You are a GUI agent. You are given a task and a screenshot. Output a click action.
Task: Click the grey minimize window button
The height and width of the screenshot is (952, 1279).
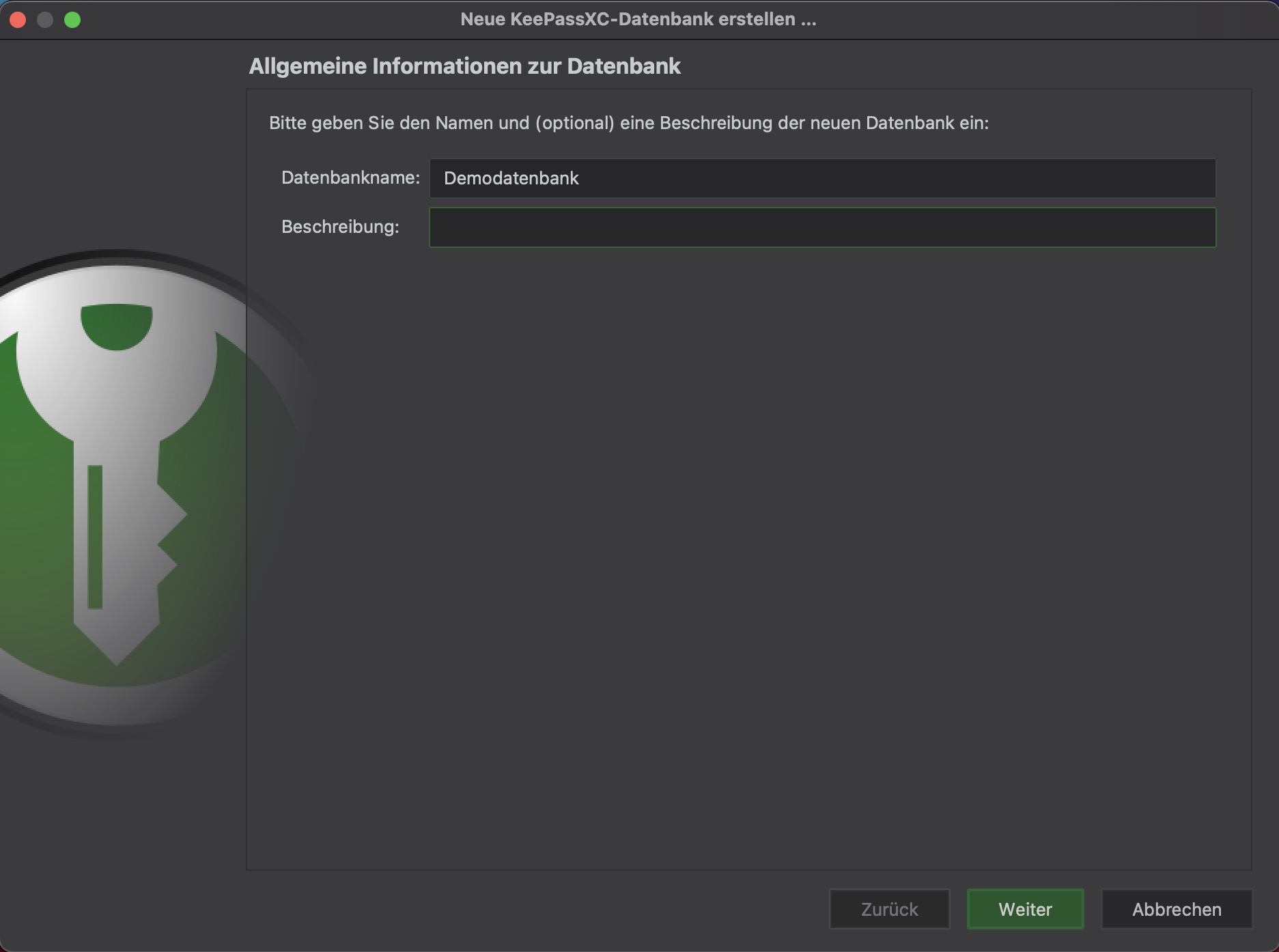pos(45,20)
